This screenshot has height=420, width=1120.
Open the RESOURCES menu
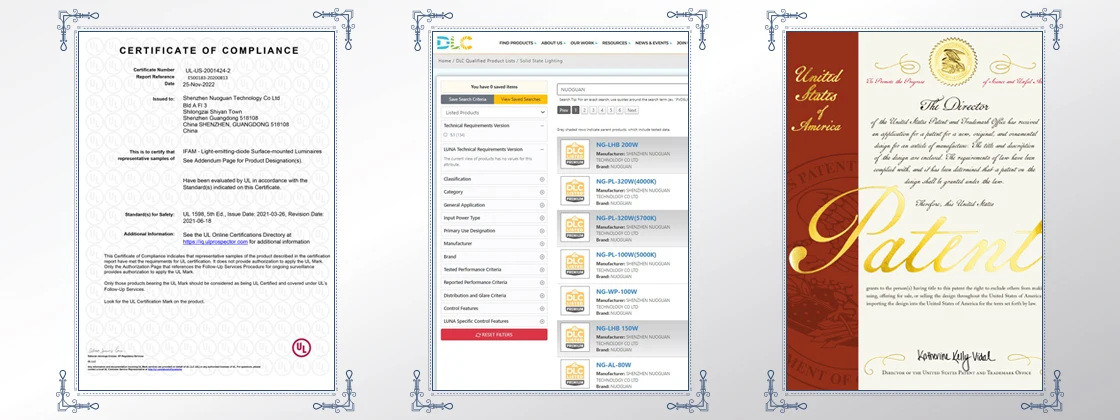(x=616, y=43)
